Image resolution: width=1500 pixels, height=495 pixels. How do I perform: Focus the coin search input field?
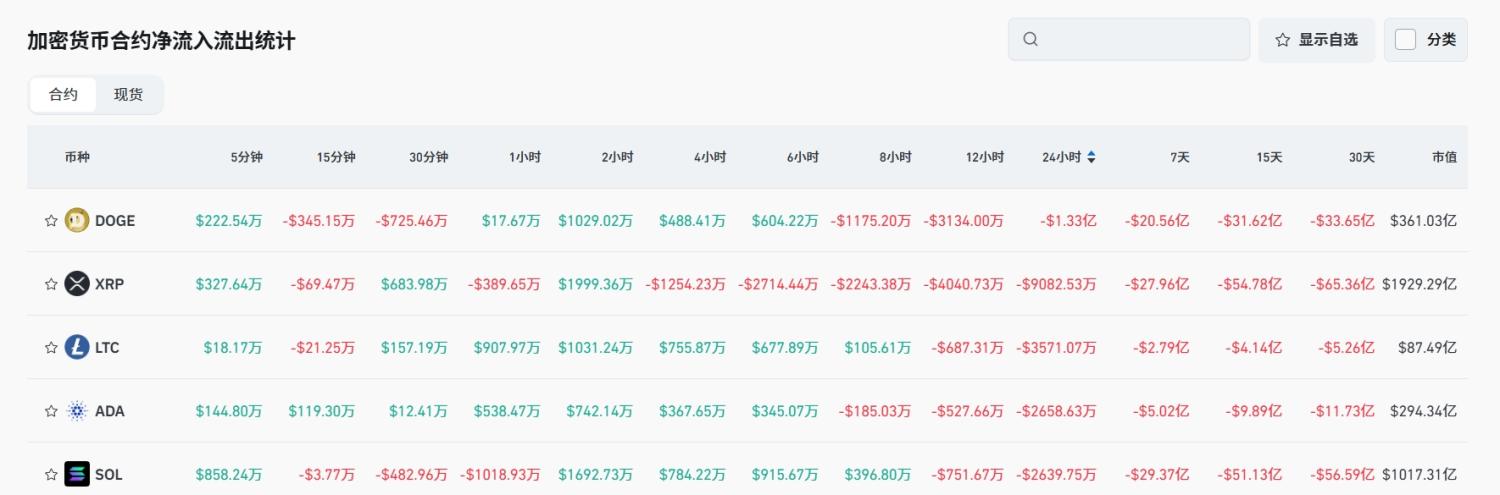(1140, 40)
